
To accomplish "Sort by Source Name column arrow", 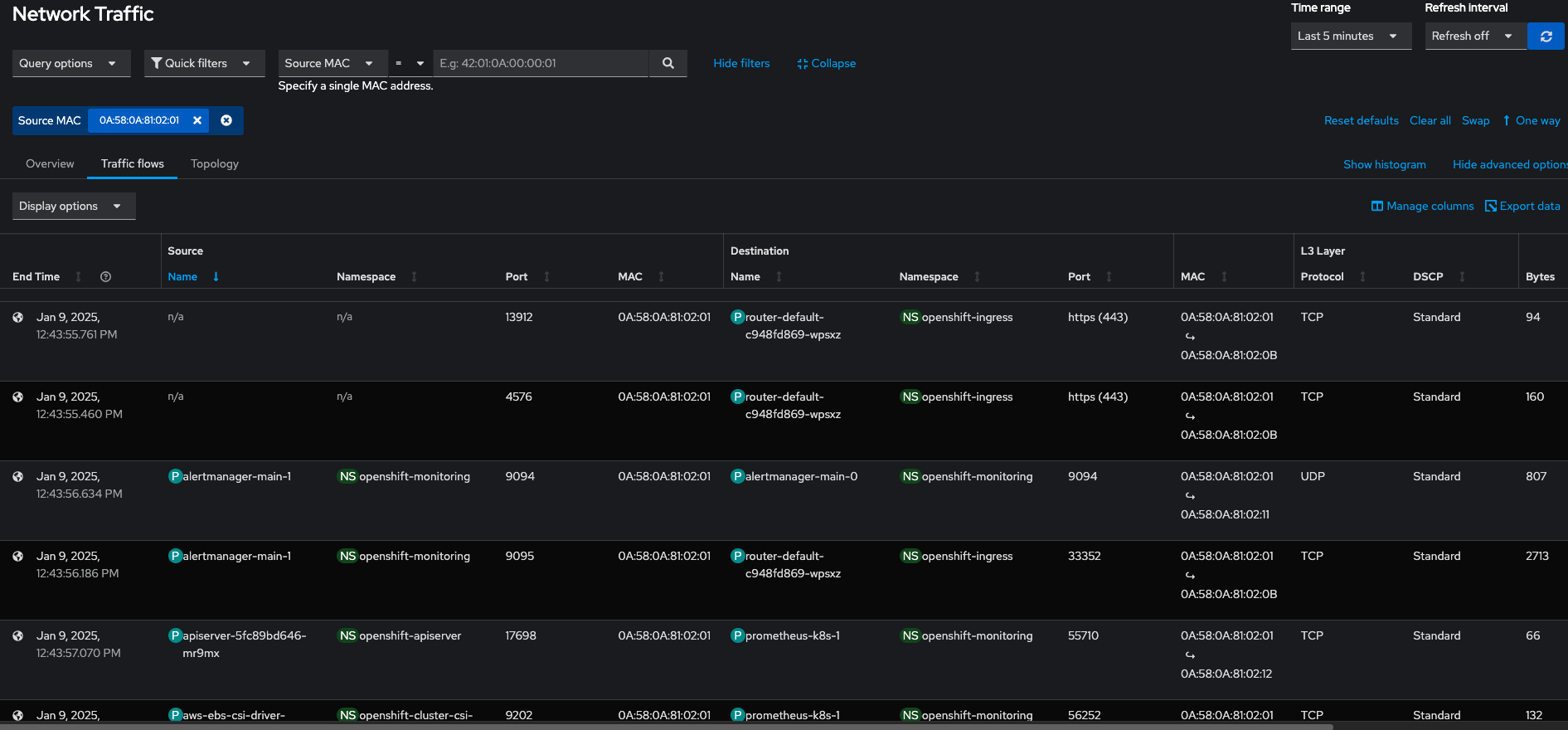I will pos(216,277).
